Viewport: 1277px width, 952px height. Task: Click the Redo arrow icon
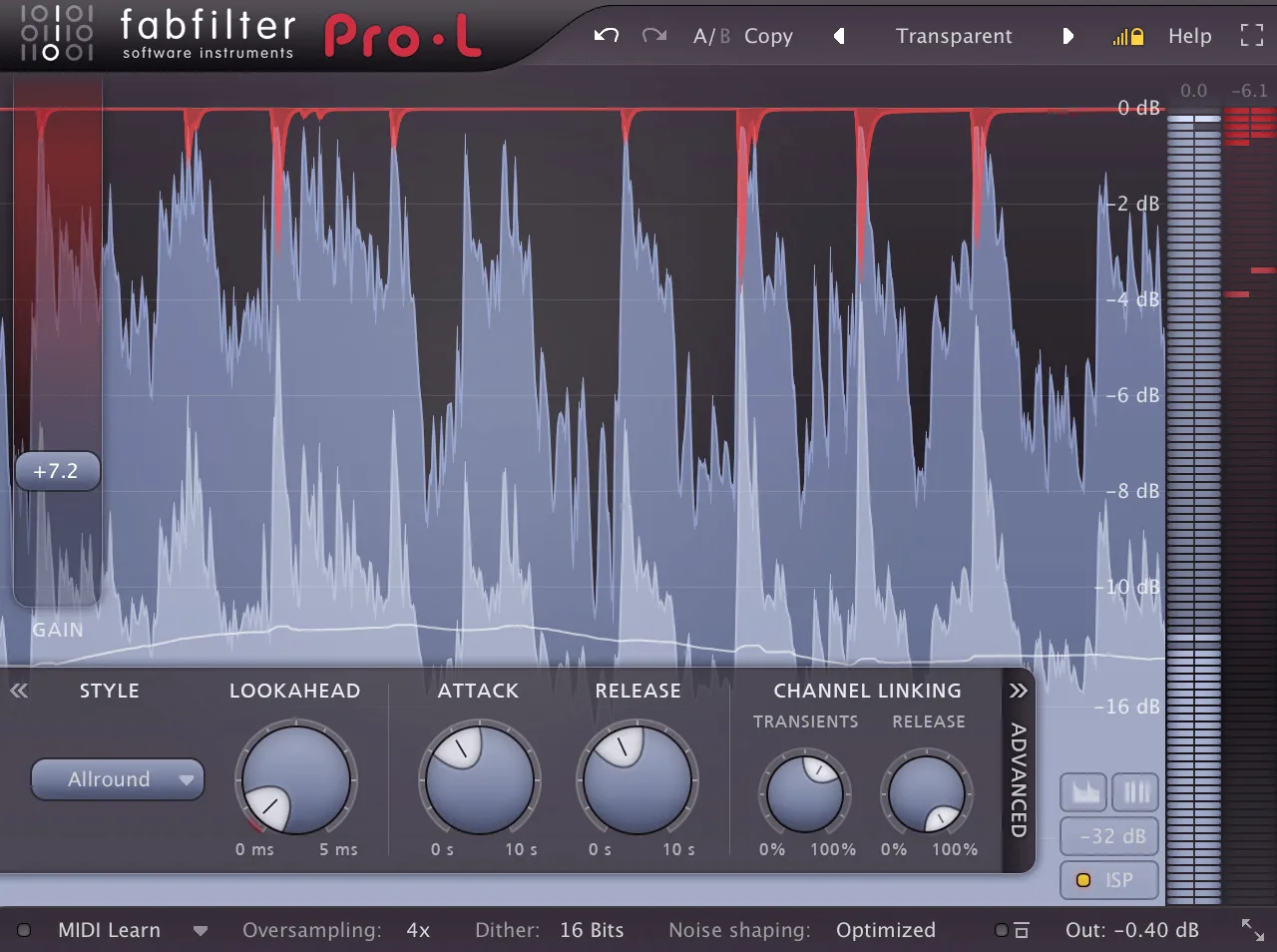(x=654, y=36)
